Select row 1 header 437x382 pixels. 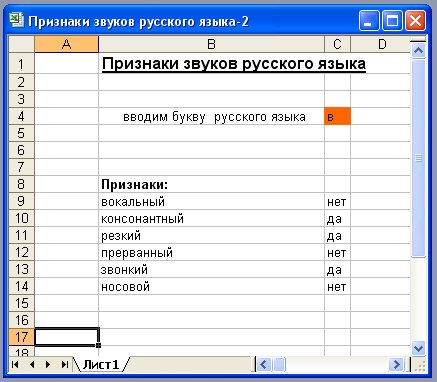coord(21,63)
